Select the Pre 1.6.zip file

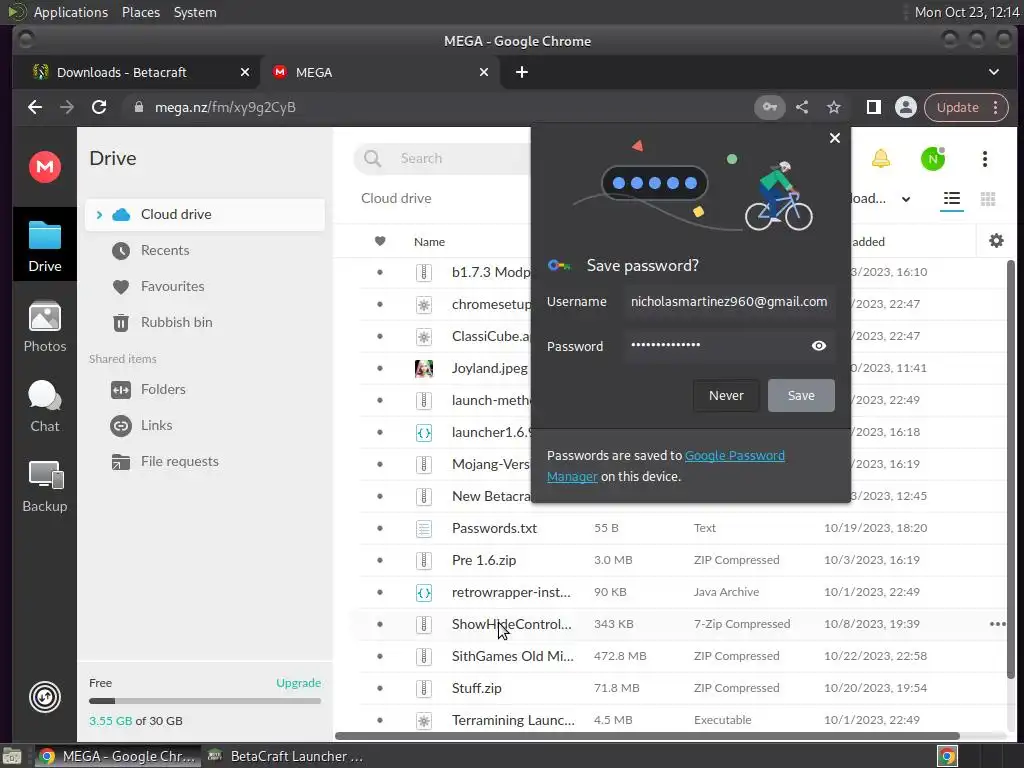[681, 560]
